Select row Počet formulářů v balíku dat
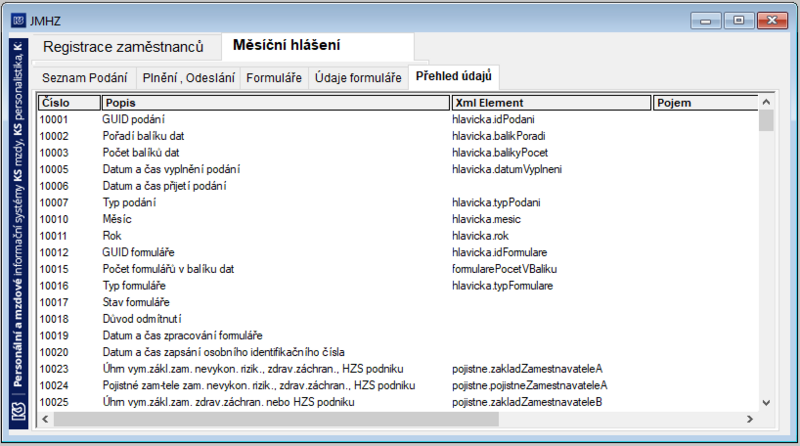 point(398,269)
